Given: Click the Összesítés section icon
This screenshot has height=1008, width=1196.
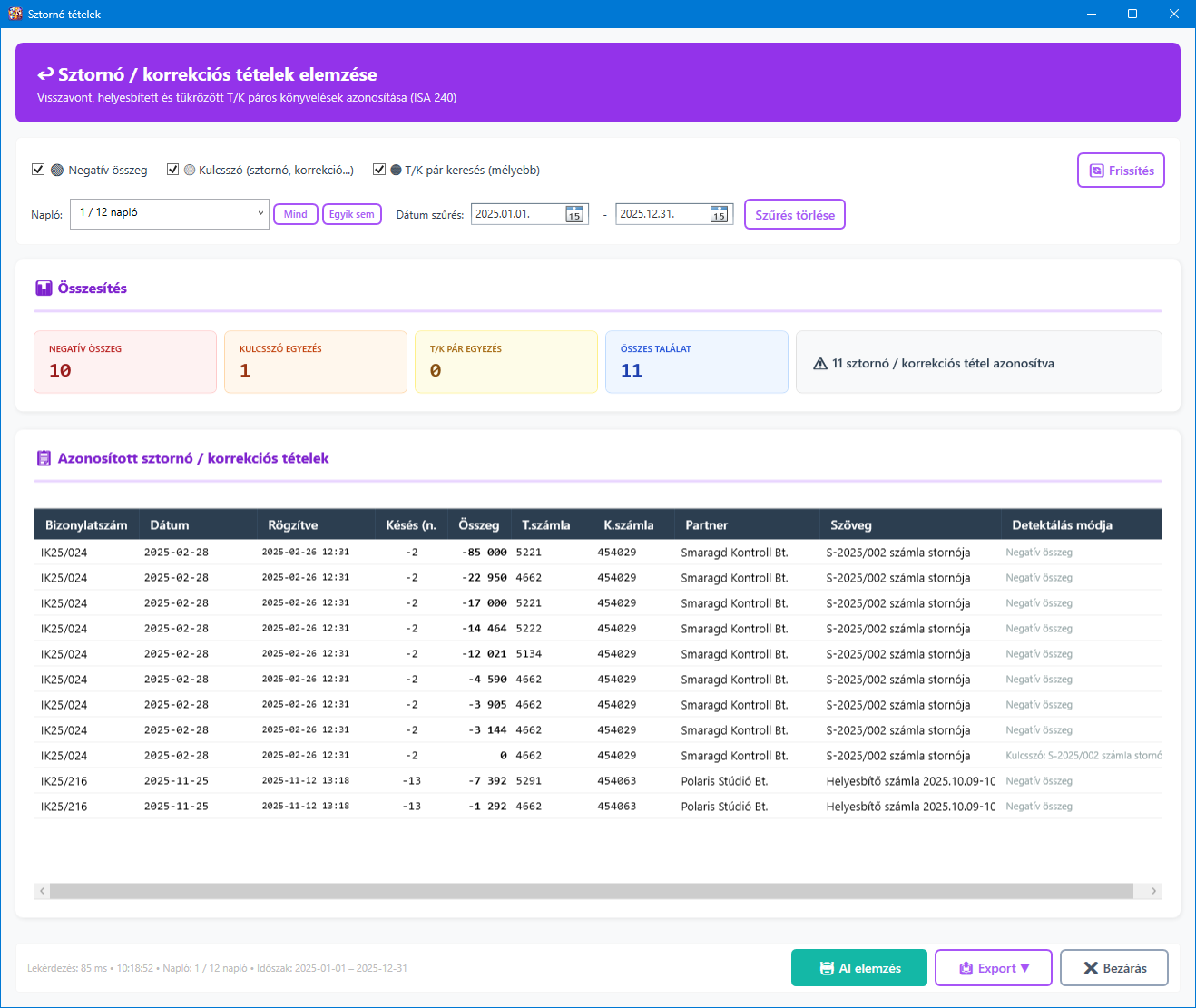Looking at the screenshot, I should (44, 289).
